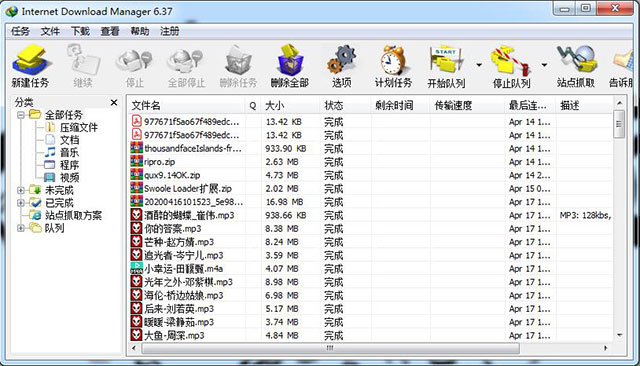
Task: Open 选项 gears icon
Action: 342,60
